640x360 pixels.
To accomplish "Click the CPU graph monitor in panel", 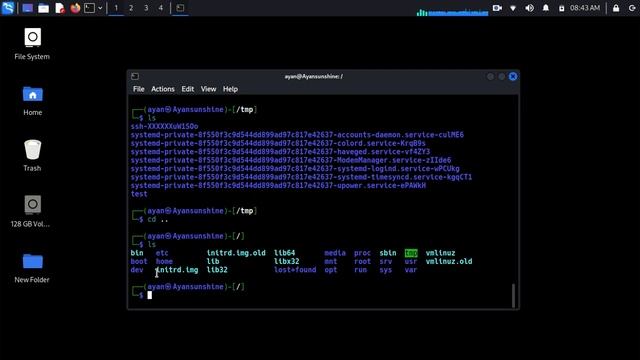I will [x=452, y=12].
